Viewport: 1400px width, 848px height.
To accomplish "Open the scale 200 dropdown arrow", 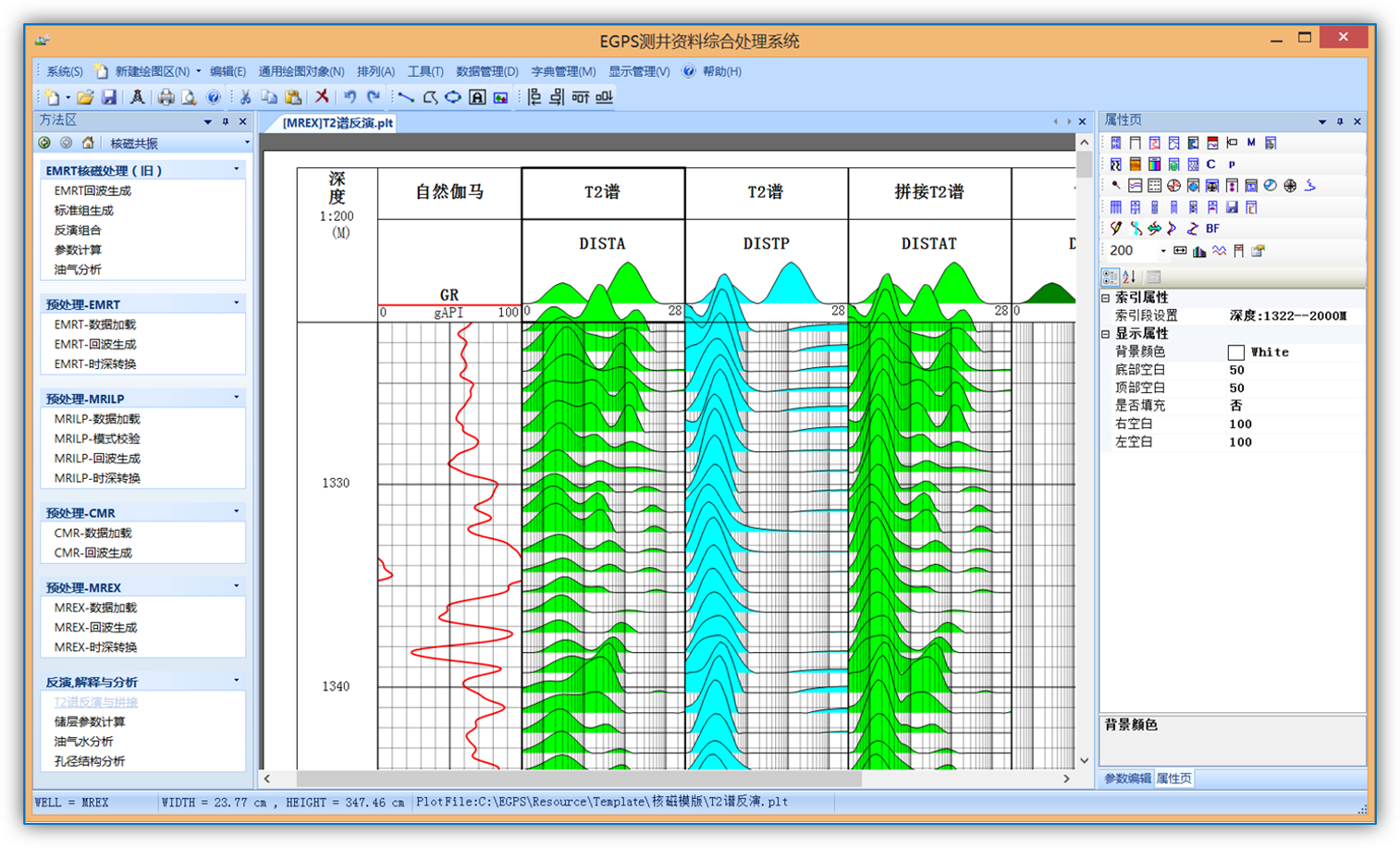I will (x=1162, y=251).
